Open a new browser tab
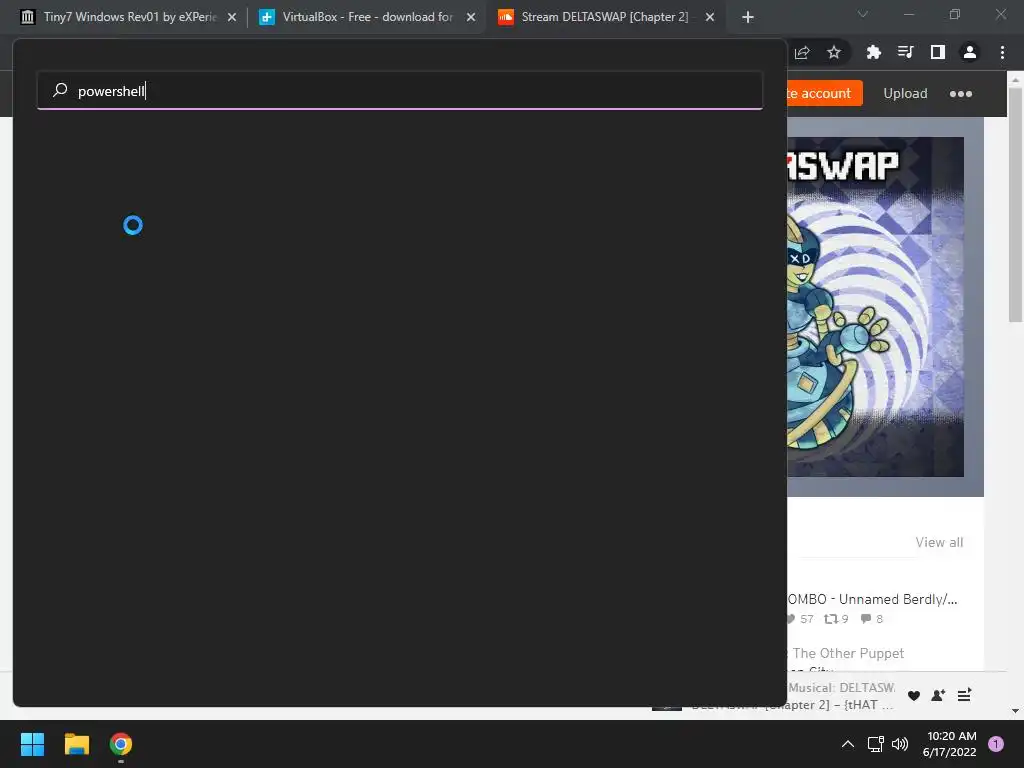 (748, 17)
